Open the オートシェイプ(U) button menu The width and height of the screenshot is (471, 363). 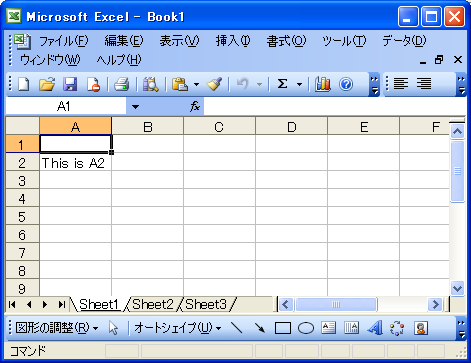(x=177, y=328)
